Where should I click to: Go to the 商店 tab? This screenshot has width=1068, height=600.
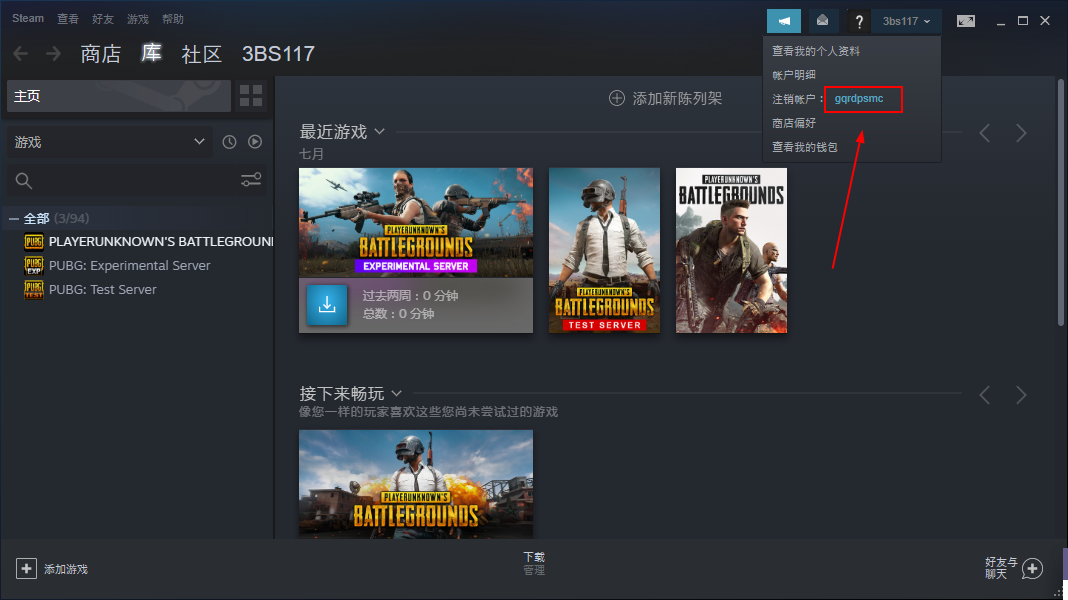101,54
